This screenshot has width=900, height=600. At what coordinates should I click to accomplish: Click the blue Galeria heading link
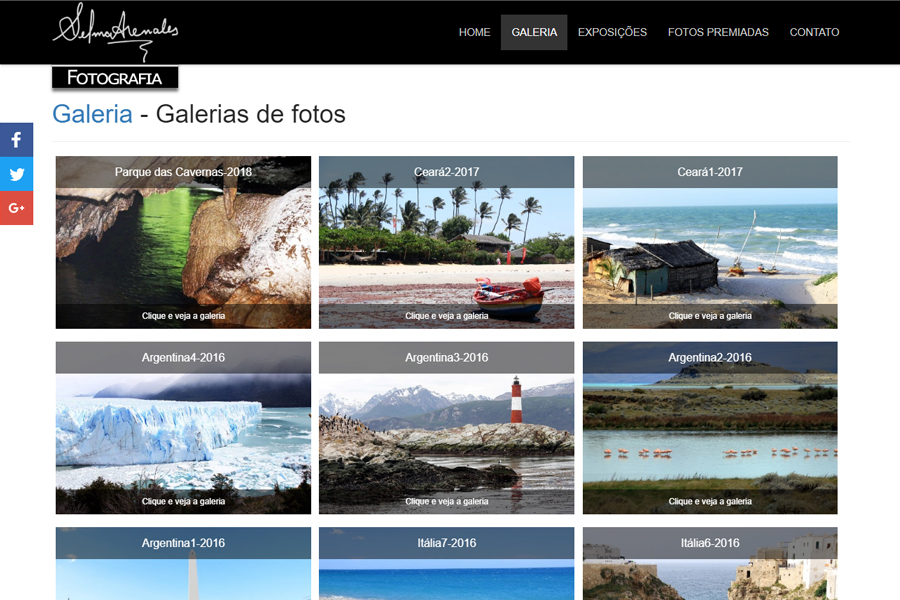[x=92, y=114]
